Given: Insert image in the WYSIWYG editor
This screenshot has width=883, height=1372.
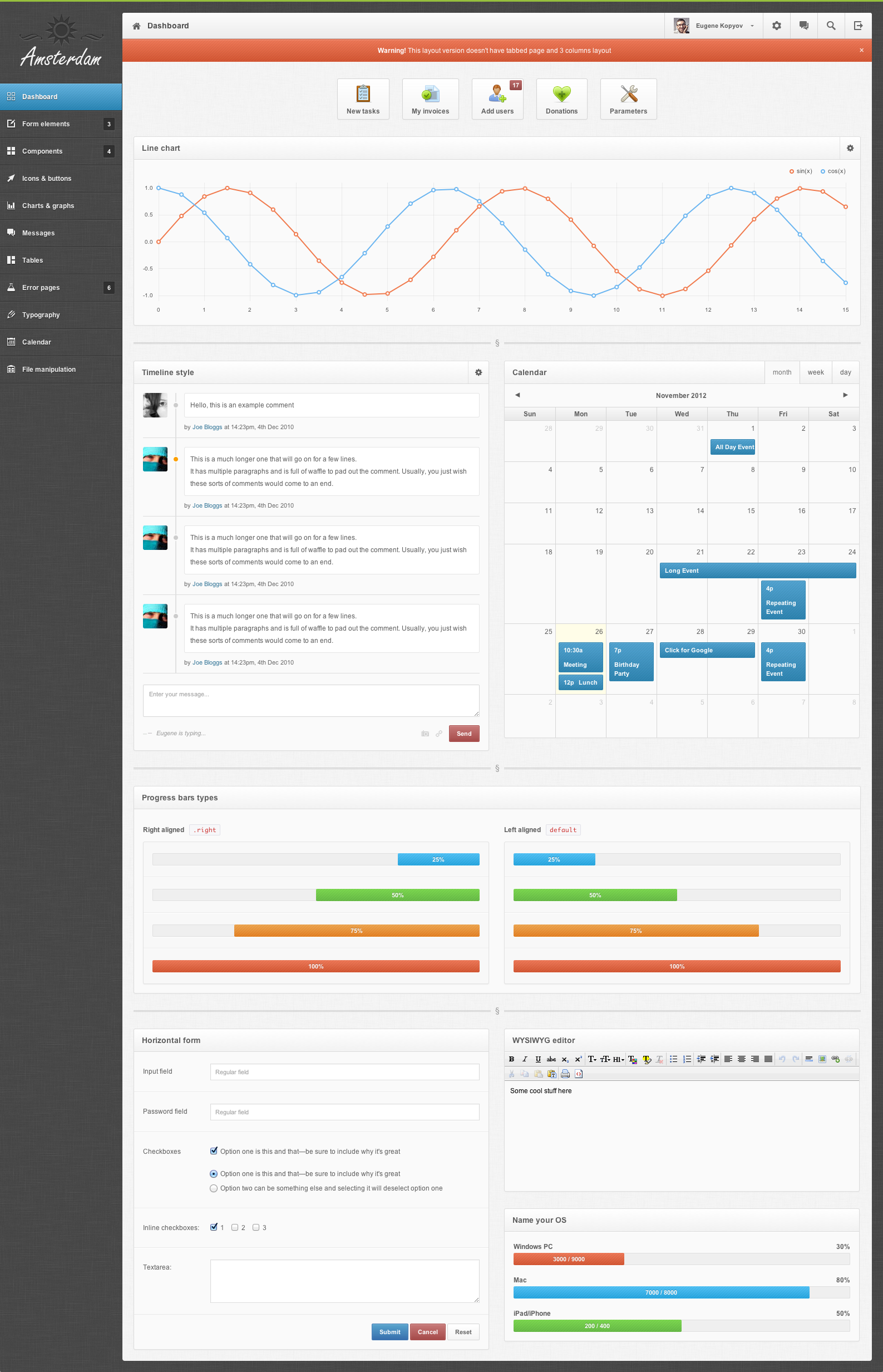Looking at the screenshot, I should click(822, 1059).
